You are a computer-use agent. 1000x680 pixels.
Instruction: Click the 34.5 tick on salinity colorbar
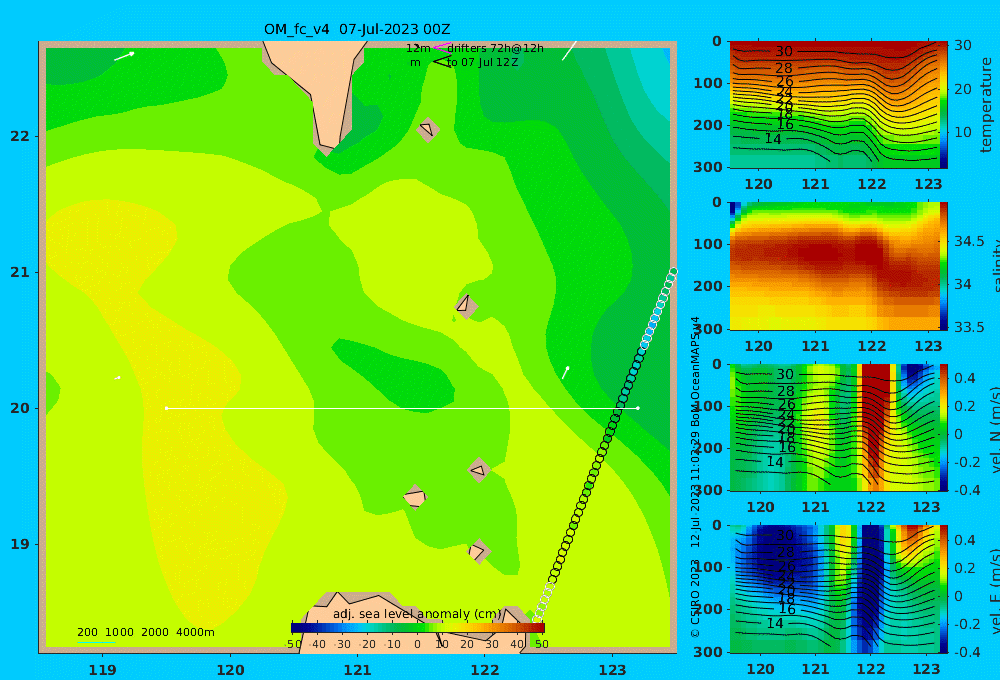tap(969, 241)
